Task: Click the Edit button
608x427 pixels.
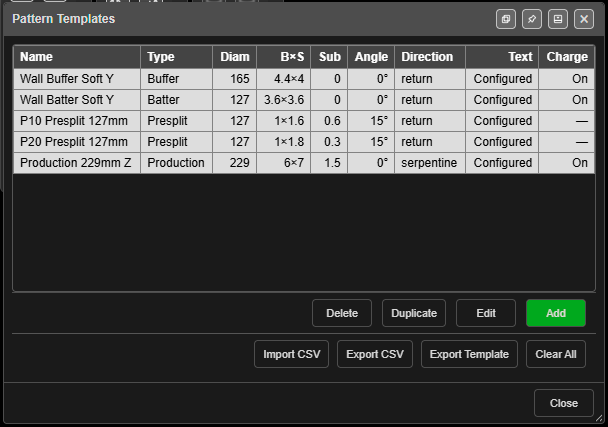Action: pos(486,313)
